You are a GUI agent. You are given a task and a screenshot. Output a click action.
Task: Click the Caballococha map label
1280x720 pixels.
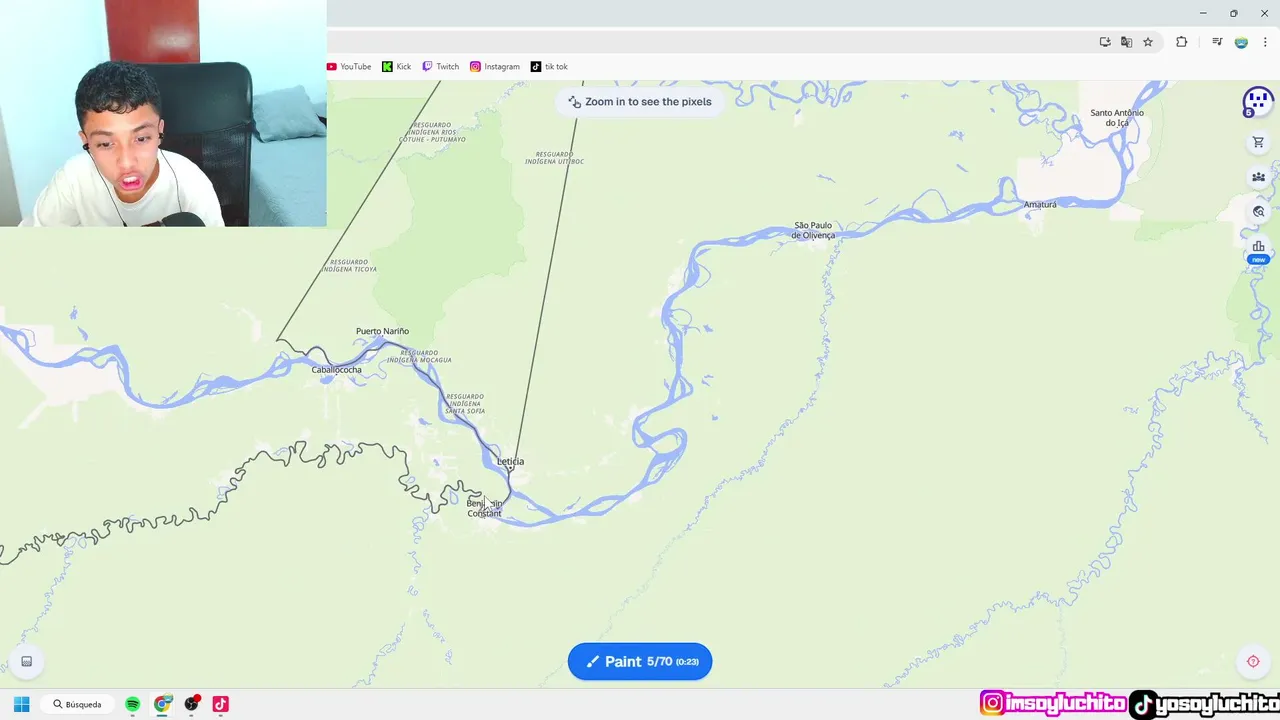point(336,370)
